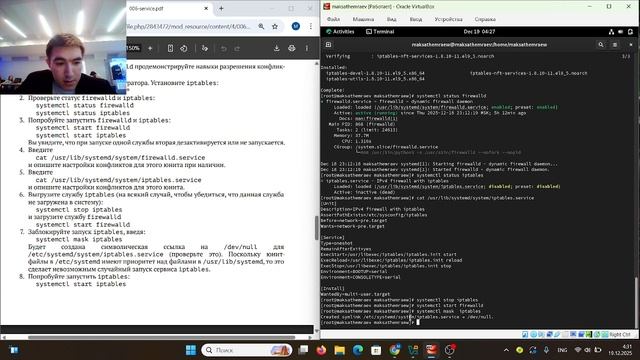Open the terminal hamburger menu
640x360 pixels.
click(x=615, y=44)
